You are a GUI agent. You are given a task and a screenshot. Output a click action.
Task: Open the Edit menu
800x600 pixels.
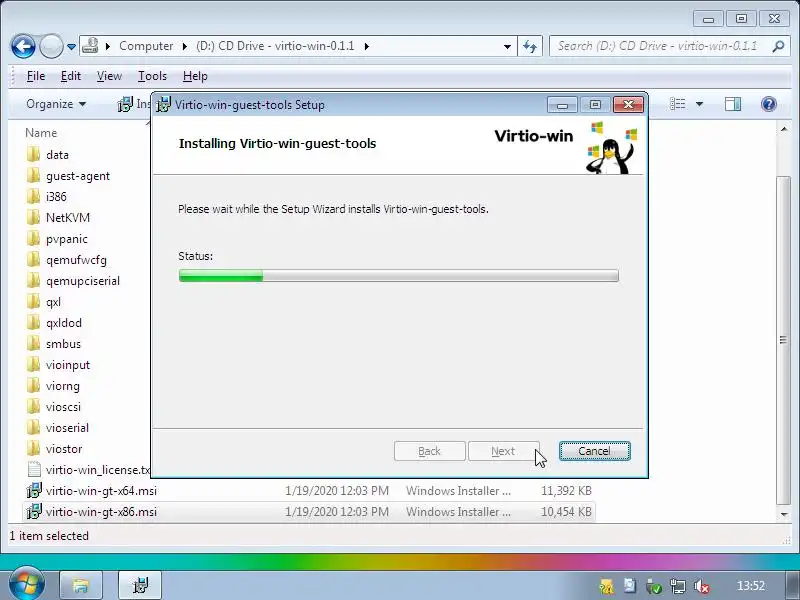tap(70, 76)
